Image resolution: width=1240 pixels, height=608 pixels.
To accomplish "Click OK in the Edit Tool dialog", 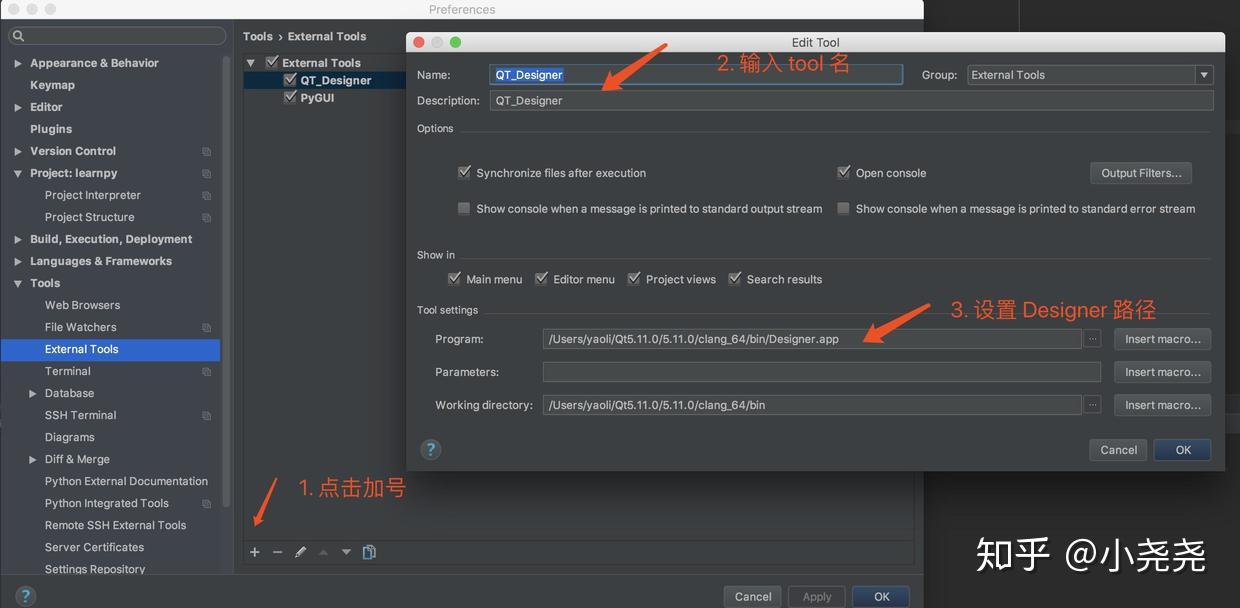I will 1182,449.
